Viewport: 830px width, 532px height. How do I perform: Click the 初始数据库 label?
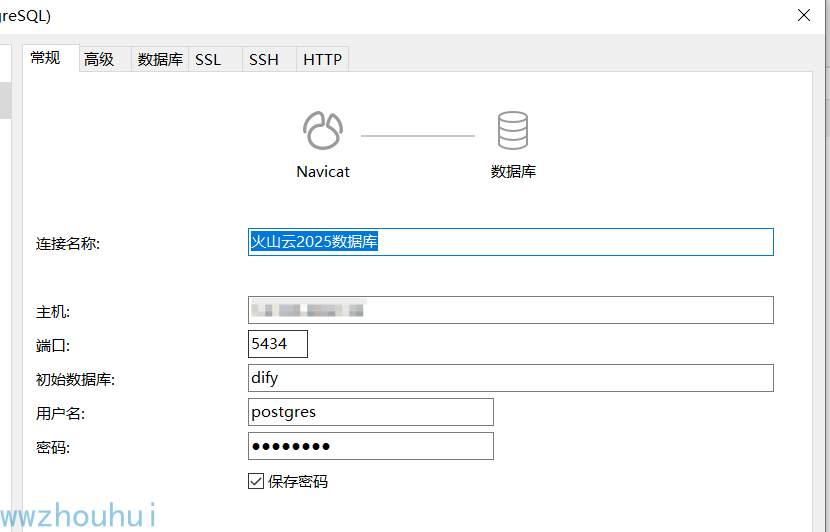(75, 380)
